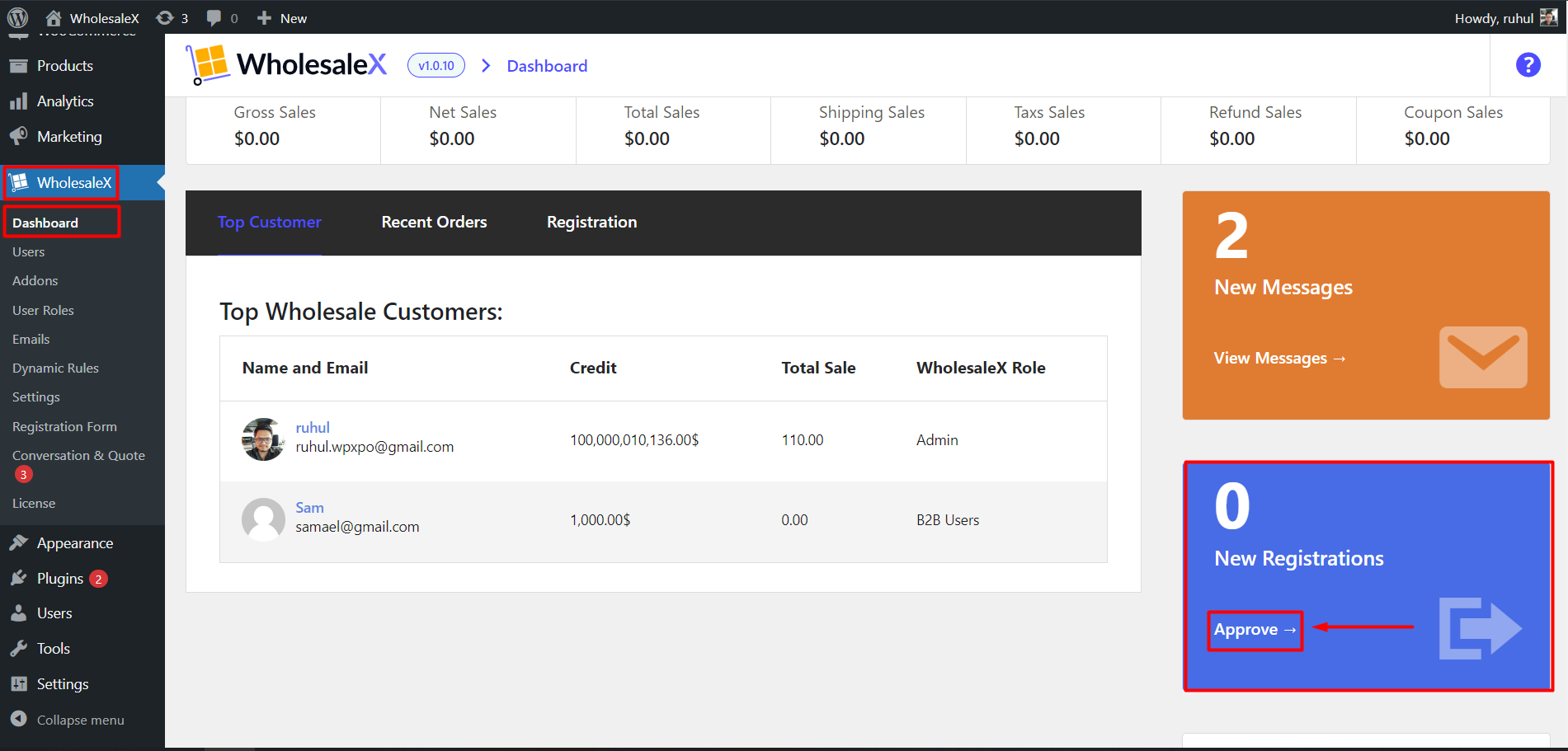Image resolution: width=1568 pixels, height=751 pixels.
Task: Click the Taxs Sales stat card
Action: point(1063,130)
